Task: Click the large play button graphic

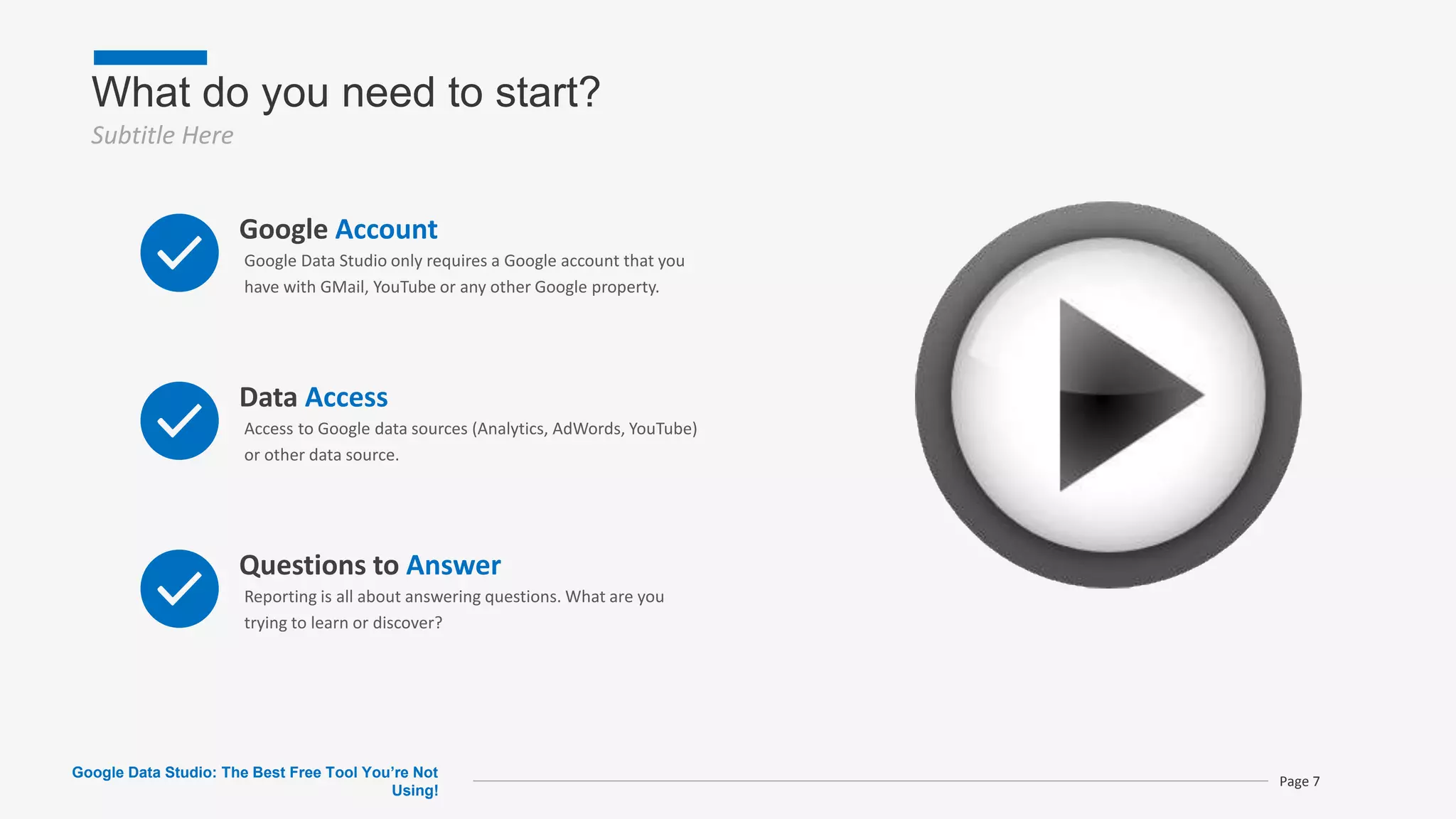Action: point(1108,395)
